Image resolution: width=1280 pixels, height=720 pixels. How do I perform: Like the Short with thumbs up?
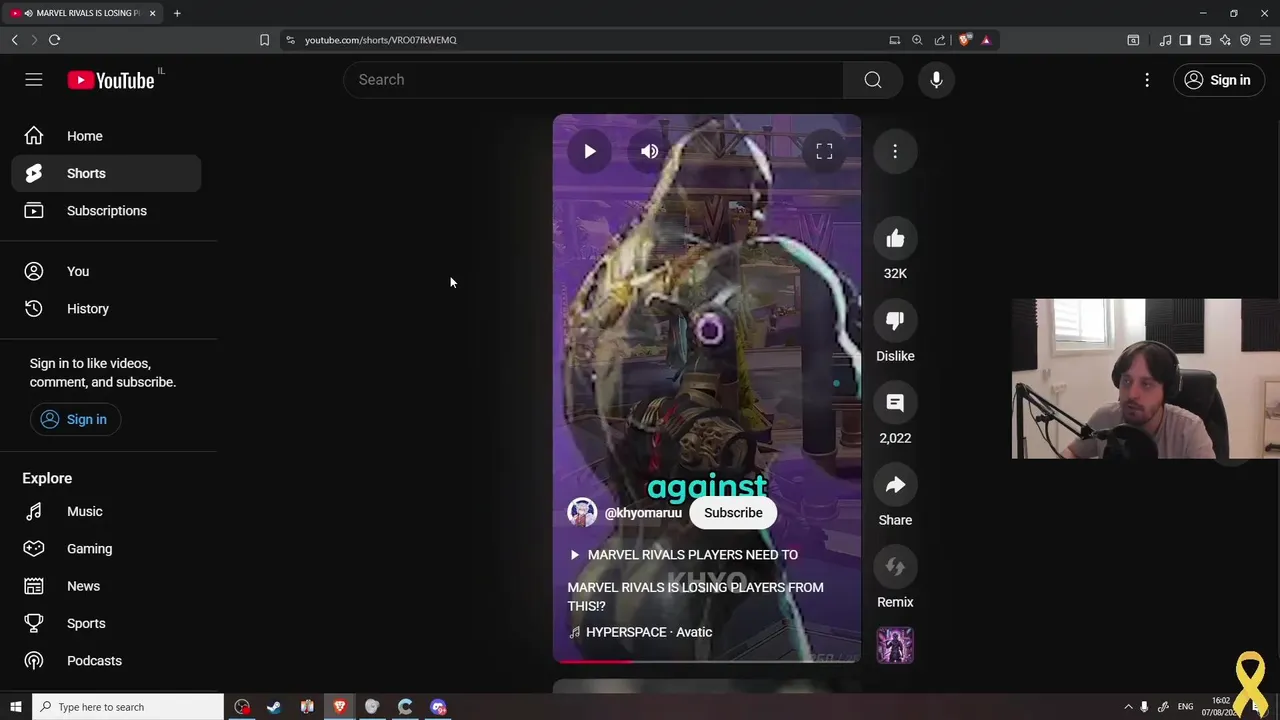895,239
